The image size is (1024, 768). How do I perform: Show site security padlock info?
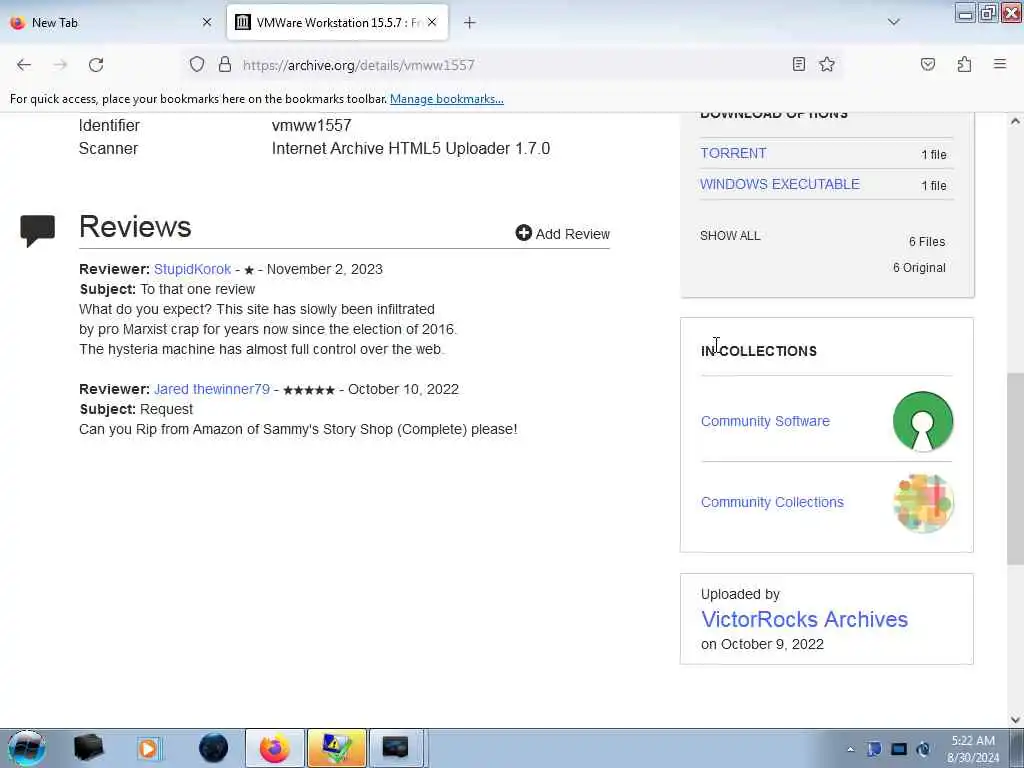(225, 64)
